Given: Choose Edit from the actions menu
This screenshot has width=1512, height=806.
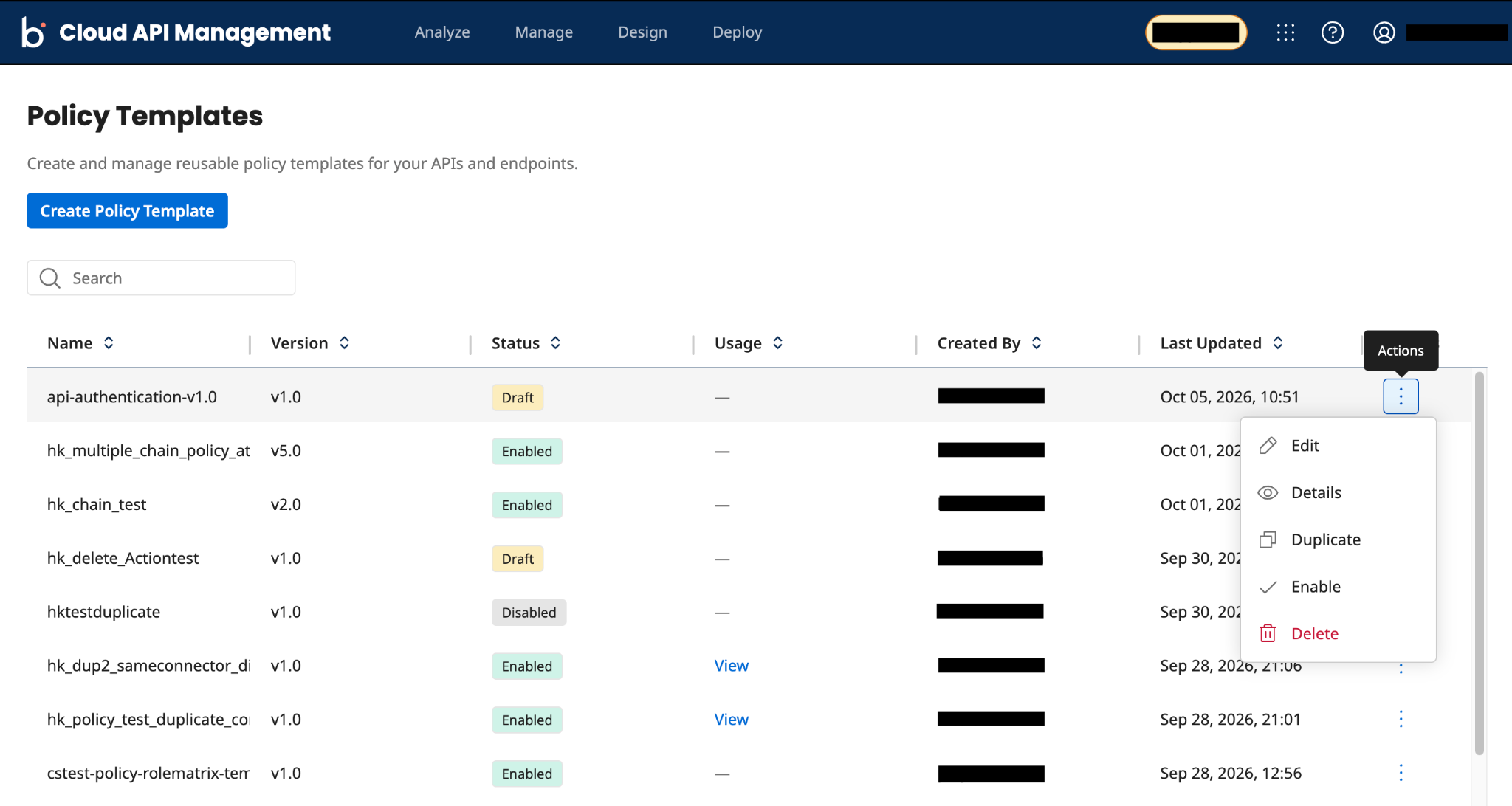Looking at the screenshot, I should (x=1338, y=446).
